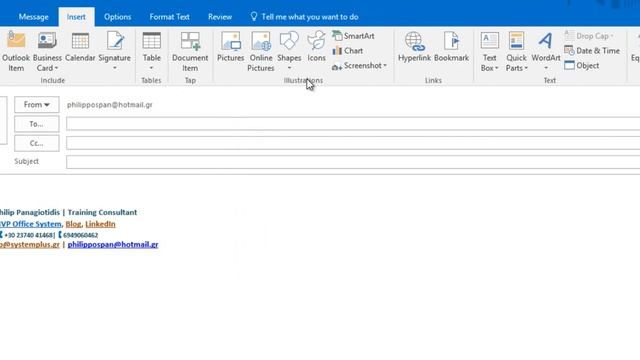Open the MVP Office System link
This screenshot has height=360, width=640.
tap(30, 224)
